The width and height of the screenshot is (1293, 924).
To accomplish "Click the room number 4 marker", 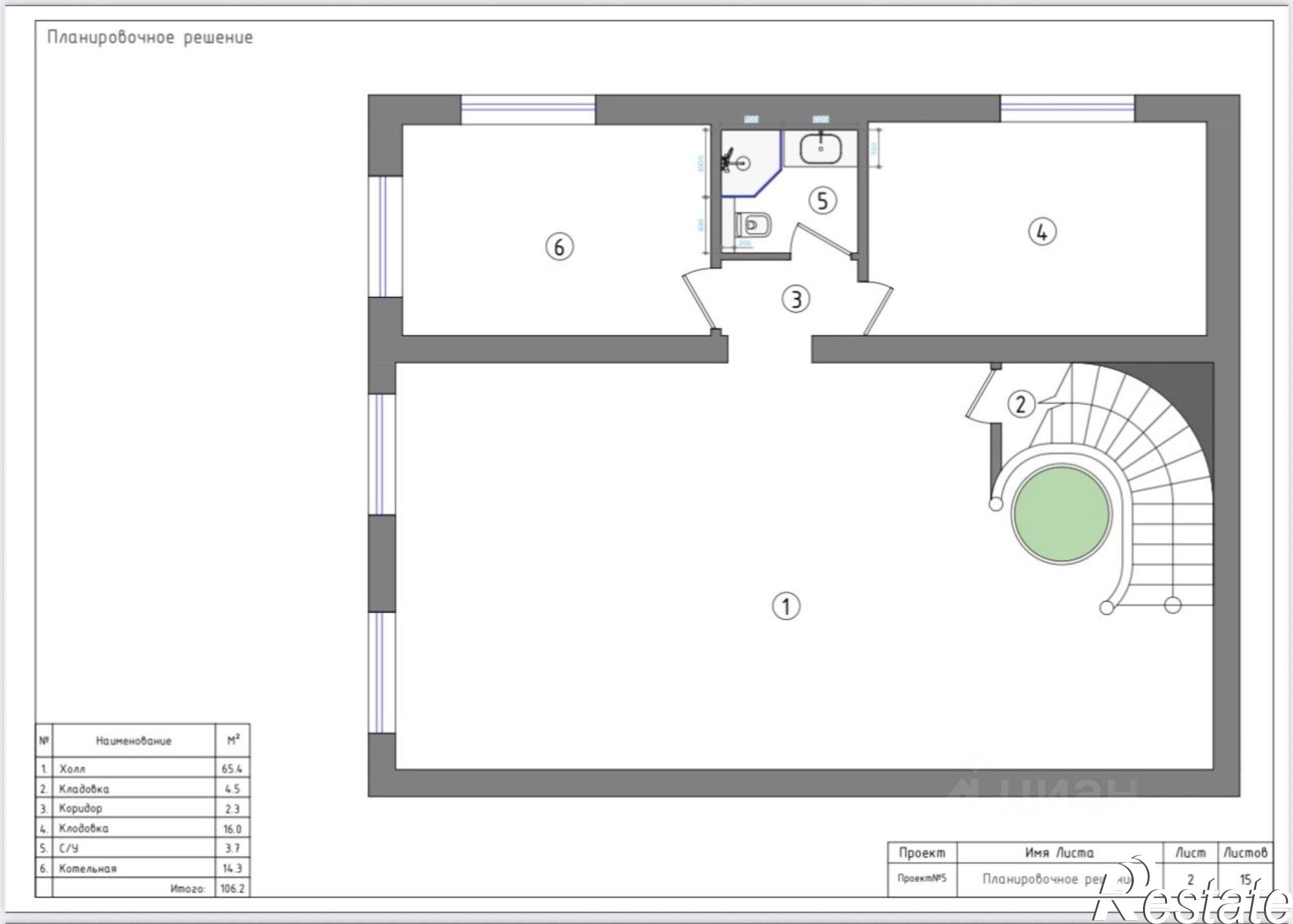I will click(x=1042, y=232).
